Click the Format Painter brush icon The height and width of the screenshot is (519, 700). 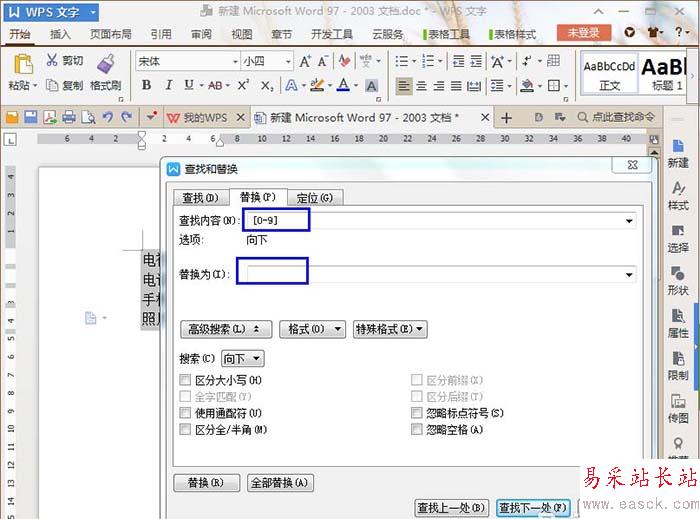[104, 64]
